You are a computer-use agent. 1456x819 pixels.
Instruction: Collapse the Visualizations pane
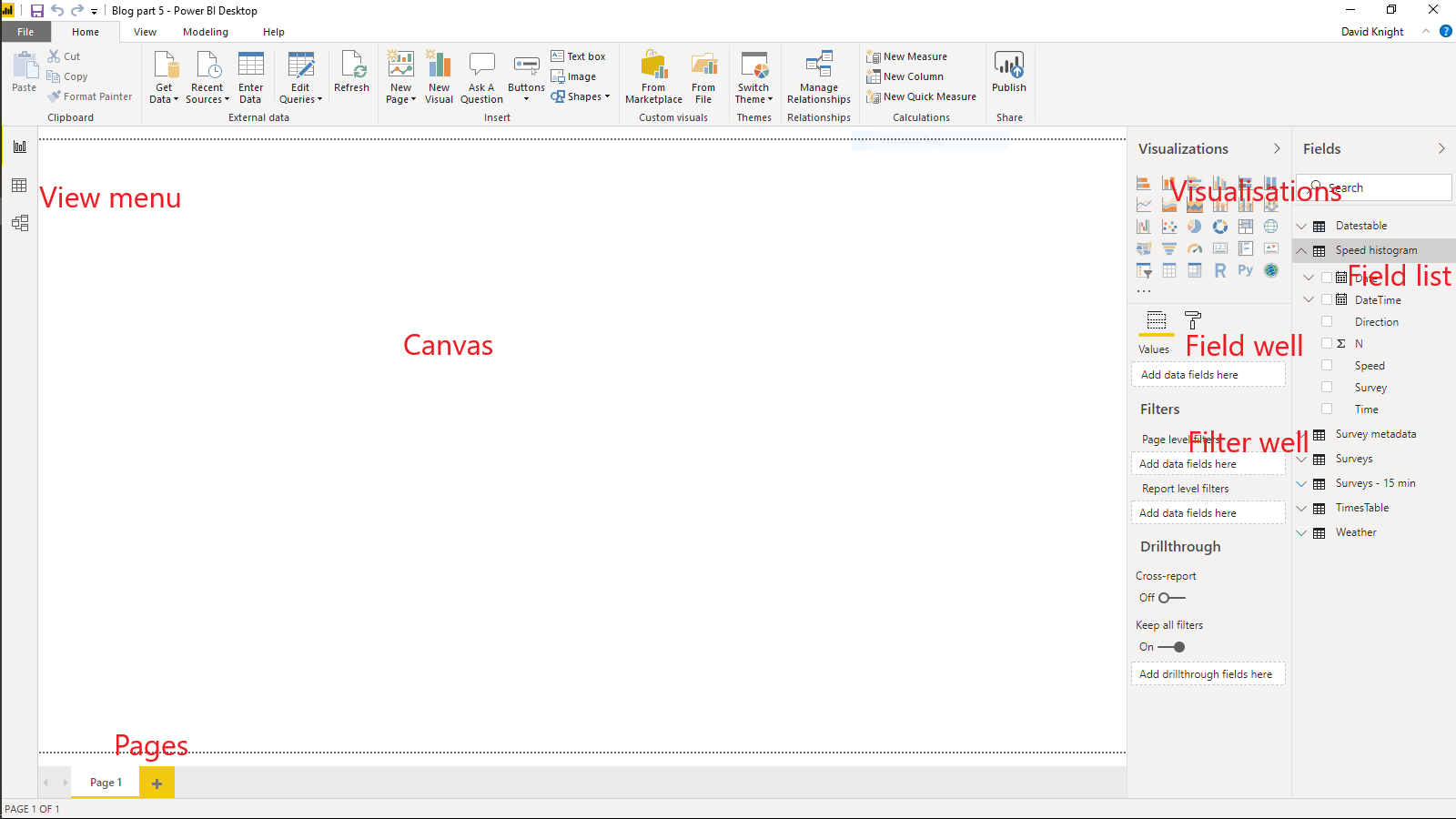point(1277,148)
